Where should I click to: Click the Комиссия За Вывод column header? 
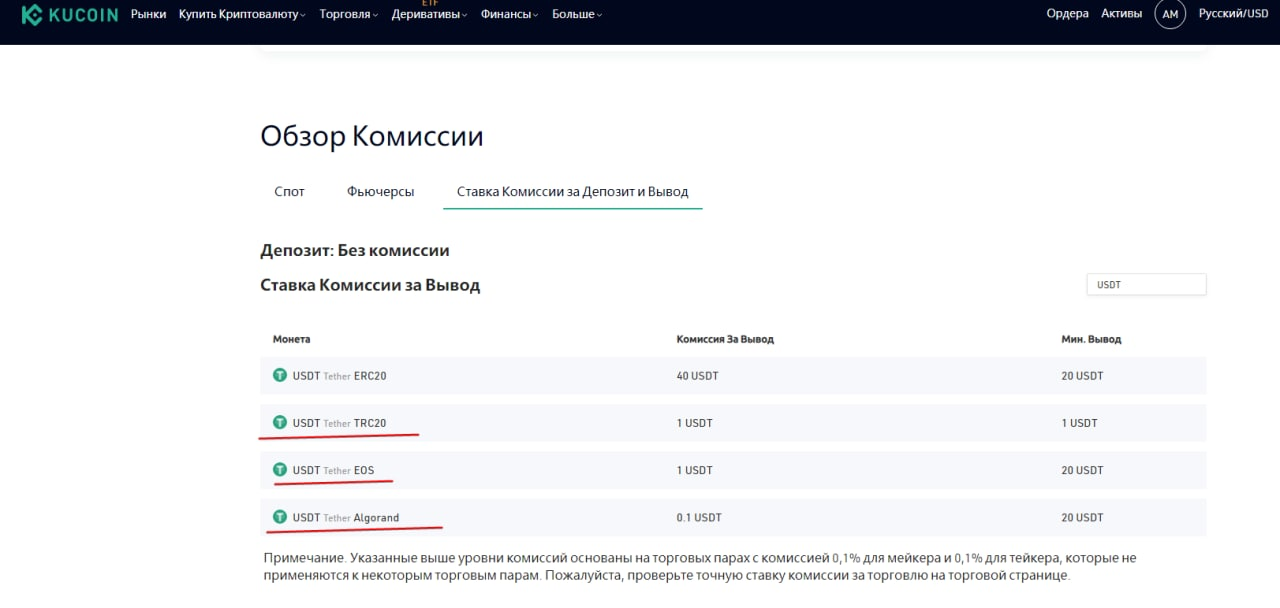click(725, 339)
